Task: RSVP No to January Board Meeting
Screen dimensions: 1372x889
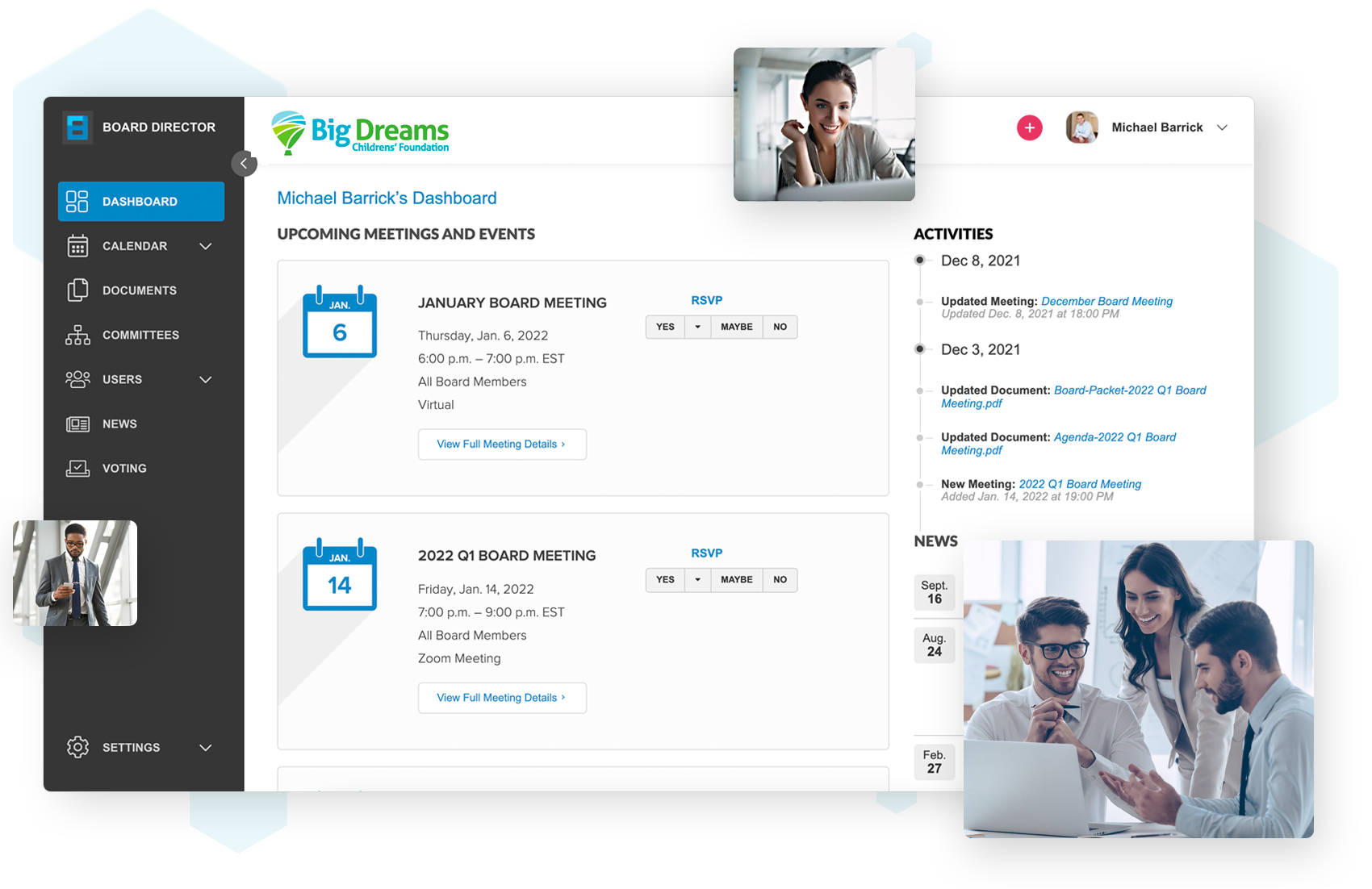Action: [x=780, y=327]
